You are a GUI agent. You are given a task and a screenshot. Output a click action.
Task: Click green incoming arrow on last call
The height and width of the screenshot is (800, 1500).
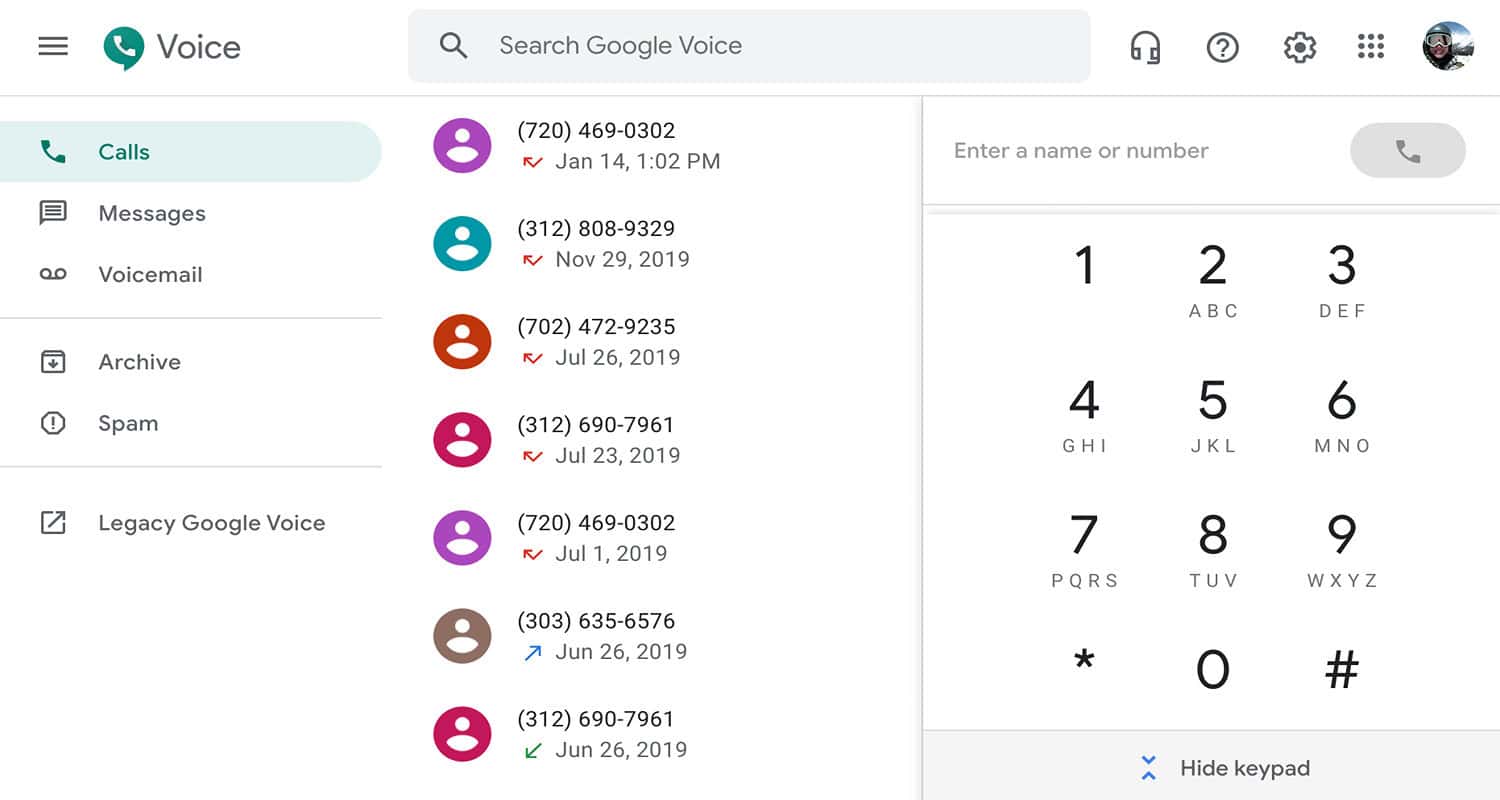coord(533,750)
